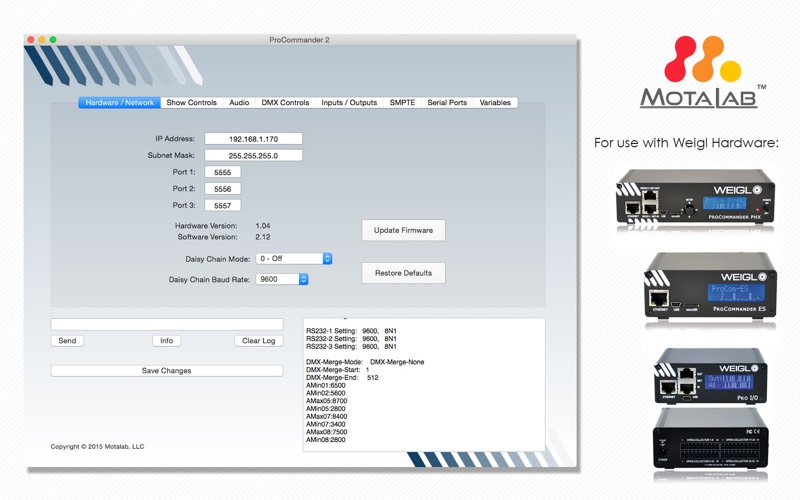
Task: Click the Hardware Version value 1.04
Action: [263, 226]
